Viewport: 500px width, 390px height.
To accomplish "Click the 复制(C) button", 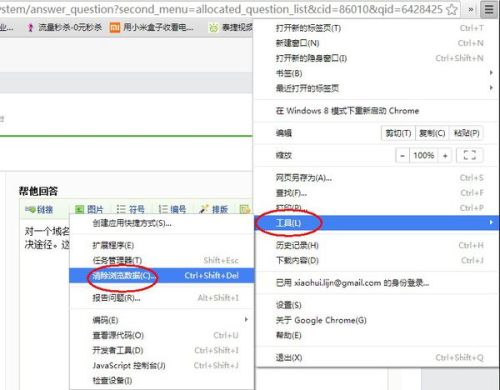I will 432,133.
